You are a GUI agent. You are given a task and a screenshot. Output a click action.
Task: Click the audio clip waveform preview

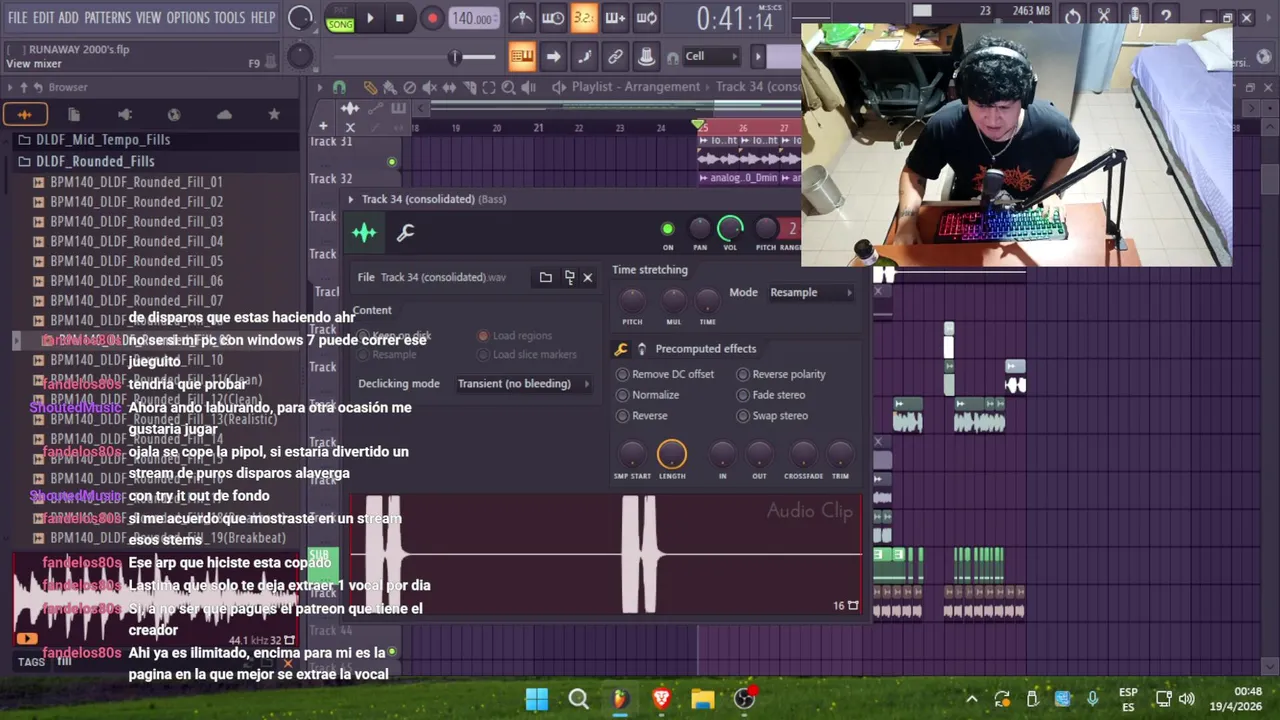[605, 554]
